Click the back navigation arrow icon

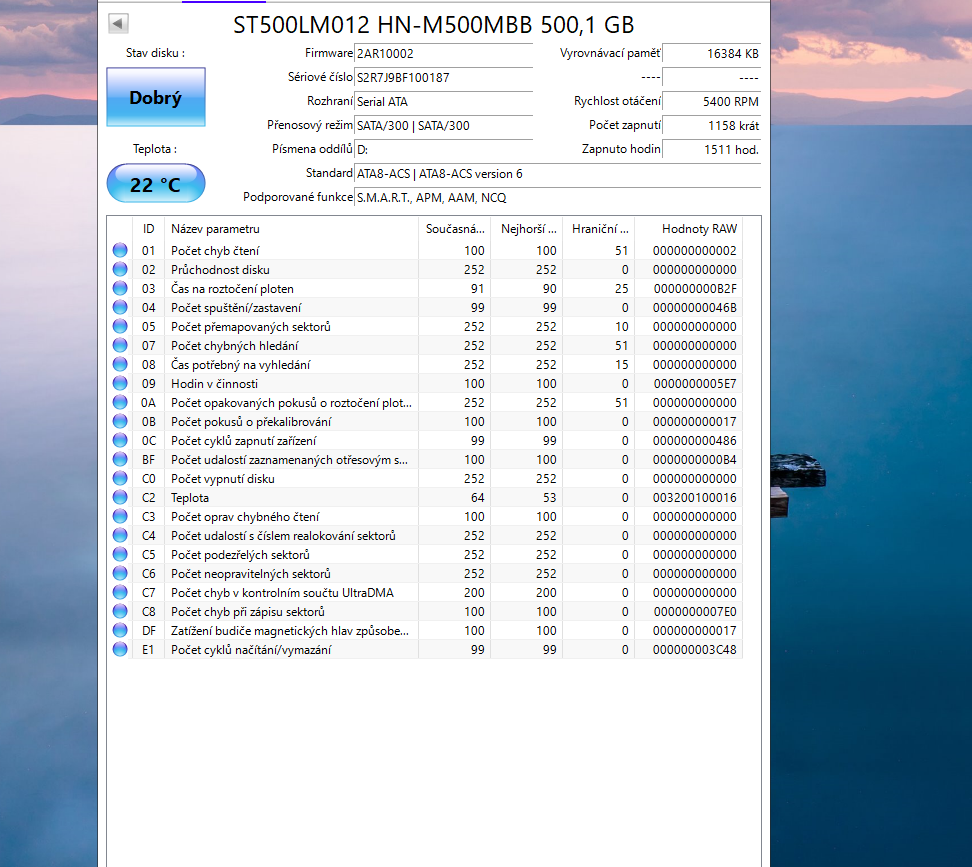point(116,22)
